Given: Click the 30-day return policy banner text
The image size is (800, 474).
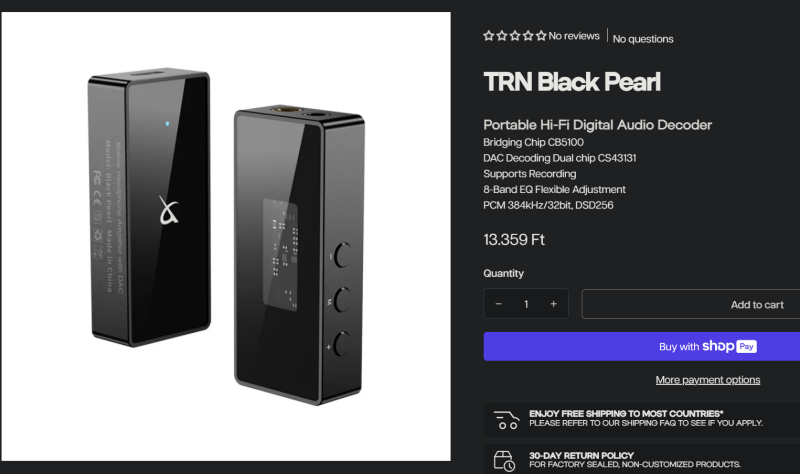Looking at the screenshot, I should point(635,460).
